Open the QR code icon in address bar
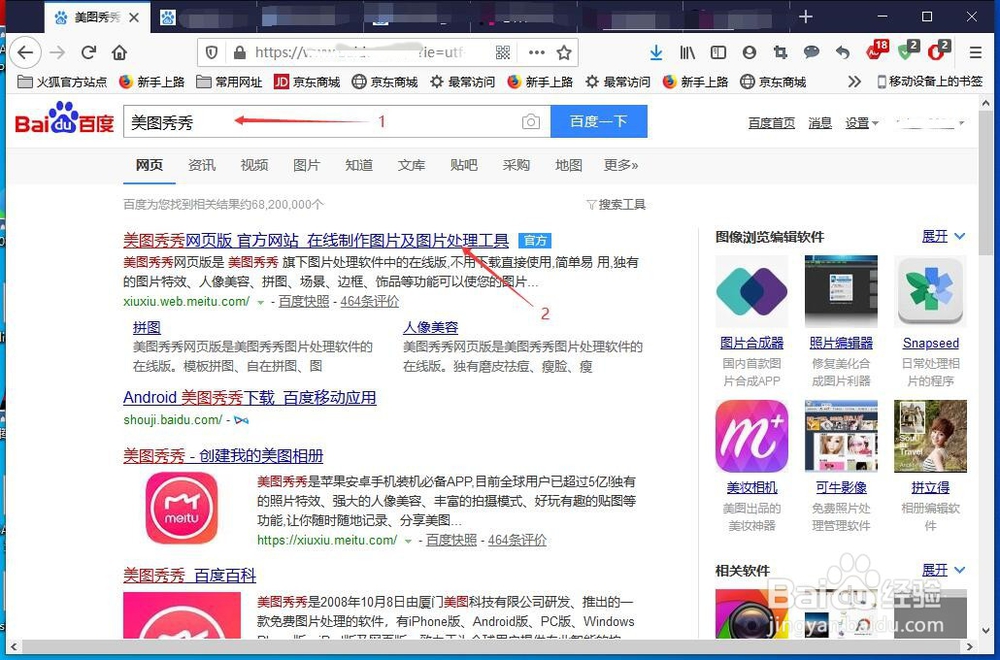 tap(503, 52)
